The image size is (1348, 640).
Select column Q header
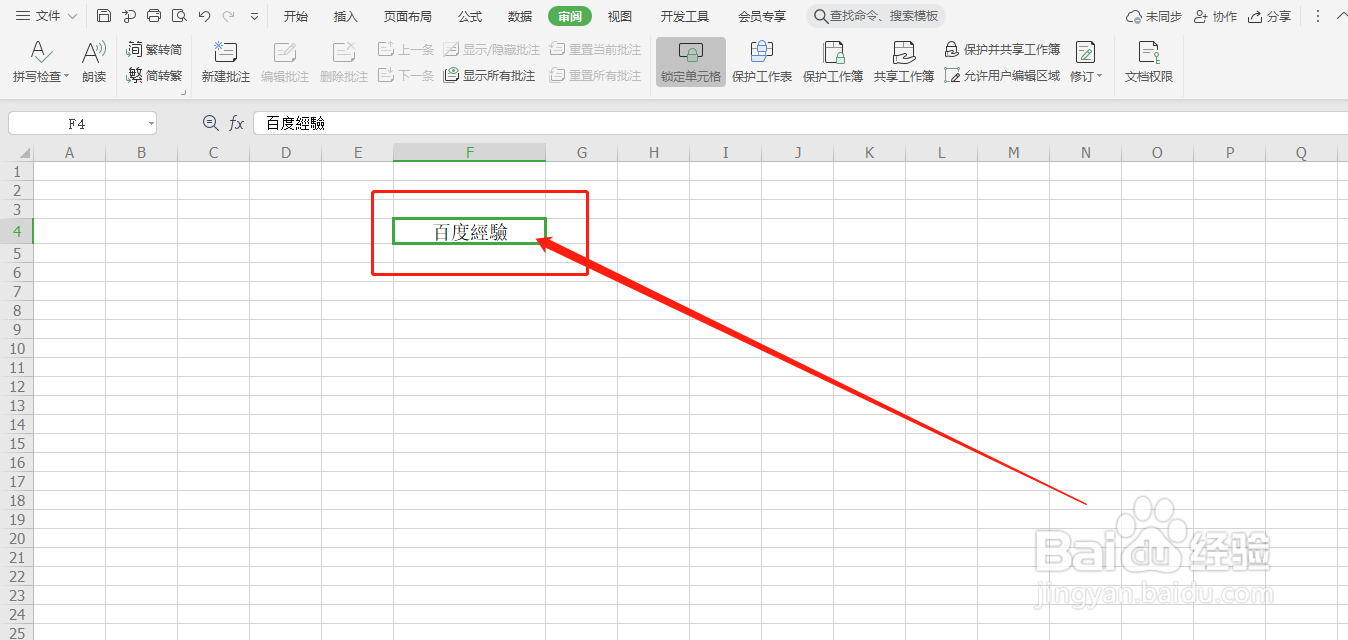(x=1301, y=153)
